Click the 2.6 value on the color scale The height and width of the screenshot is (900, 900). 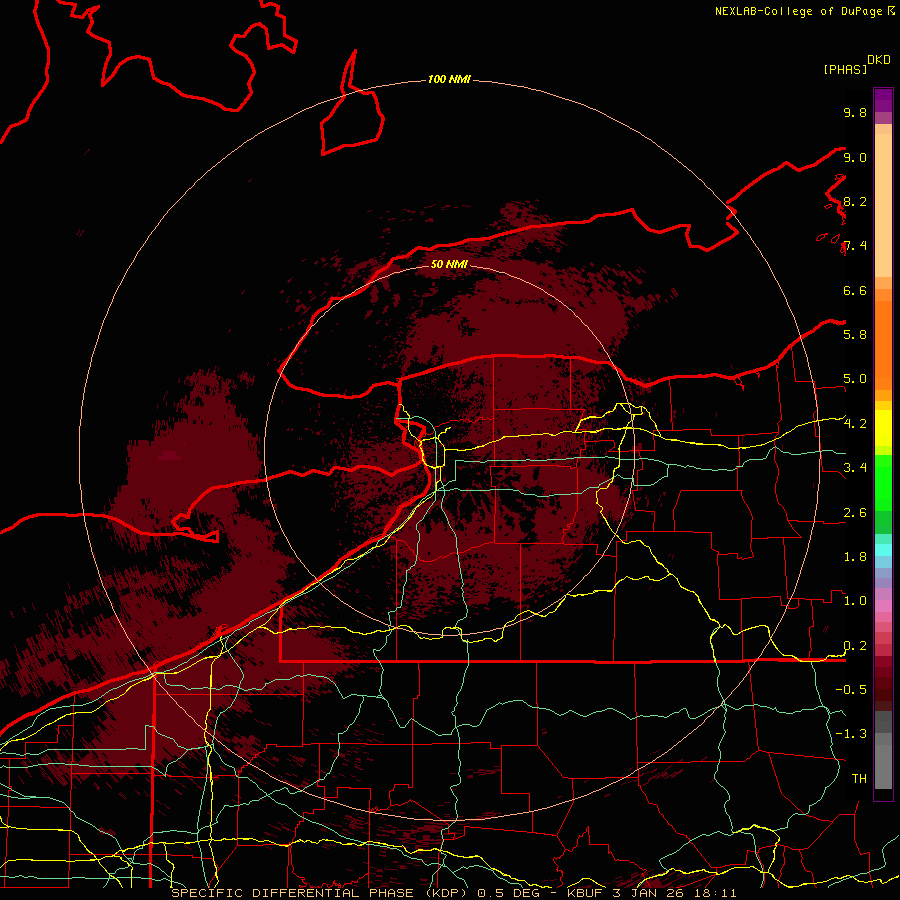[855, 513]
